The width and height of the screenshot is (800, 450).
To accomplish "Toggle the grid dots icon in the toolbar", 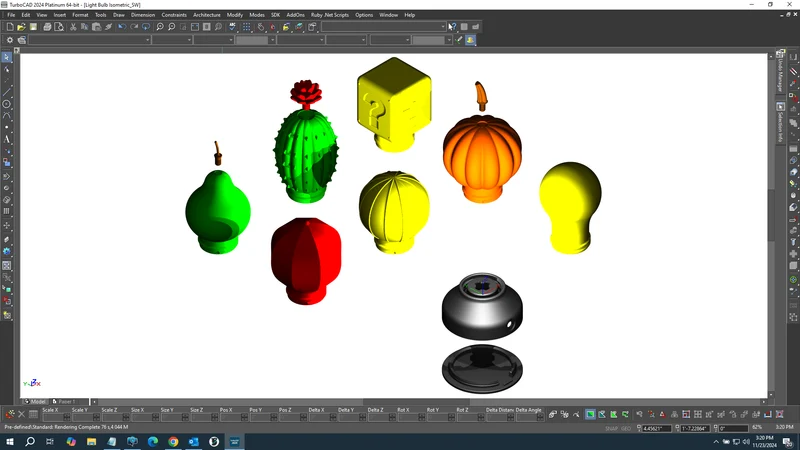I will point(247,27).
